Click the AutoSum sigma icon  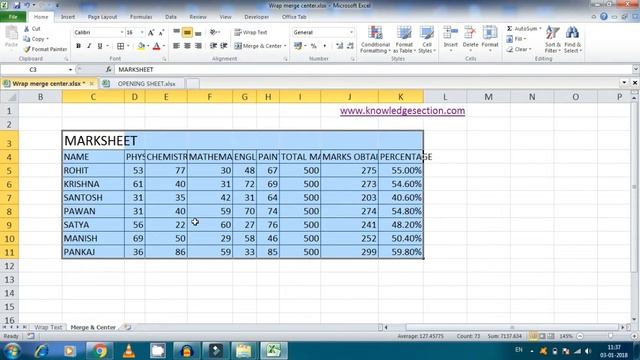click(x=509, y=29)
